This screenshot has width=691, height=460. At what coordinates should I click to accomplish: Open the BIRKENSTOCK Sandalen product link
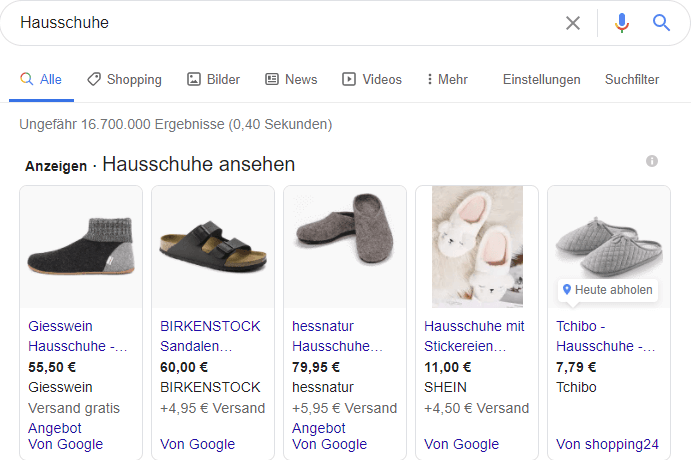(x=210, y=336)
